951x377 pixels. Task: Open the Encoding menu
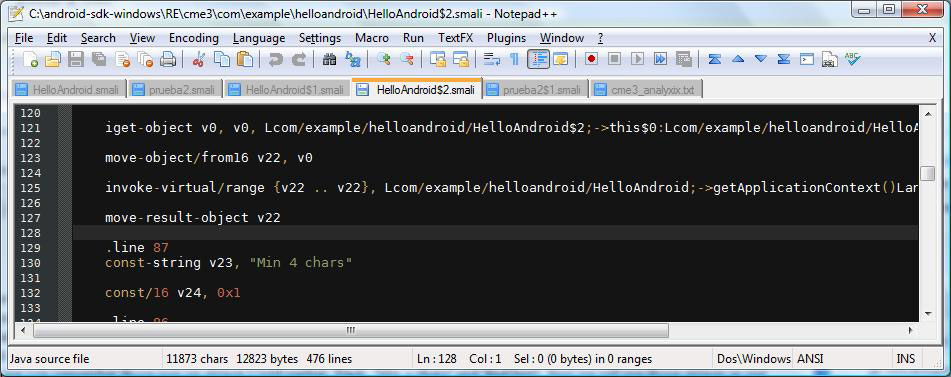[193, 38]
